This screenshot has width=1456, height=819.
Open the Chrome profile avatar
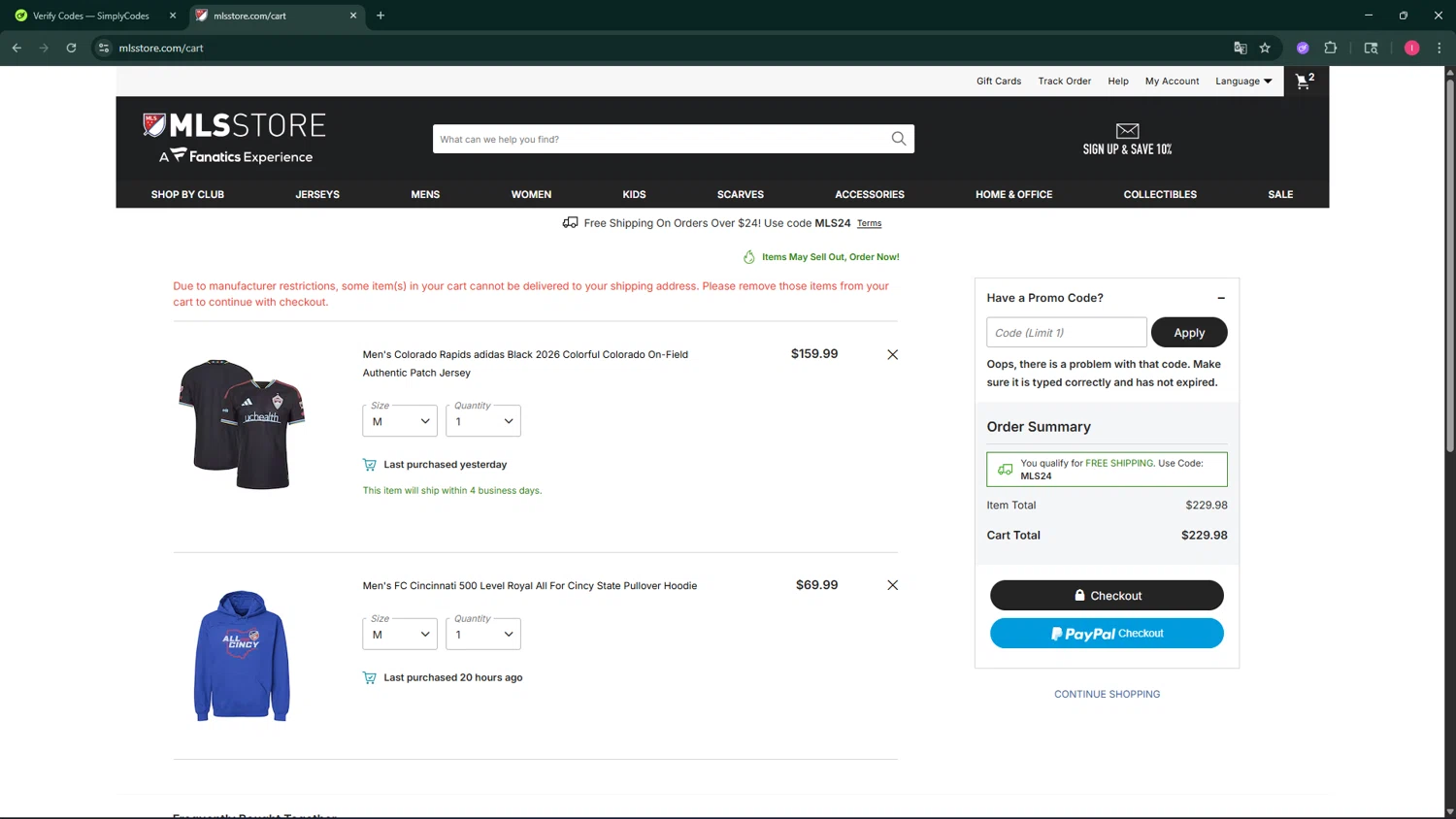coord(1411,48)
